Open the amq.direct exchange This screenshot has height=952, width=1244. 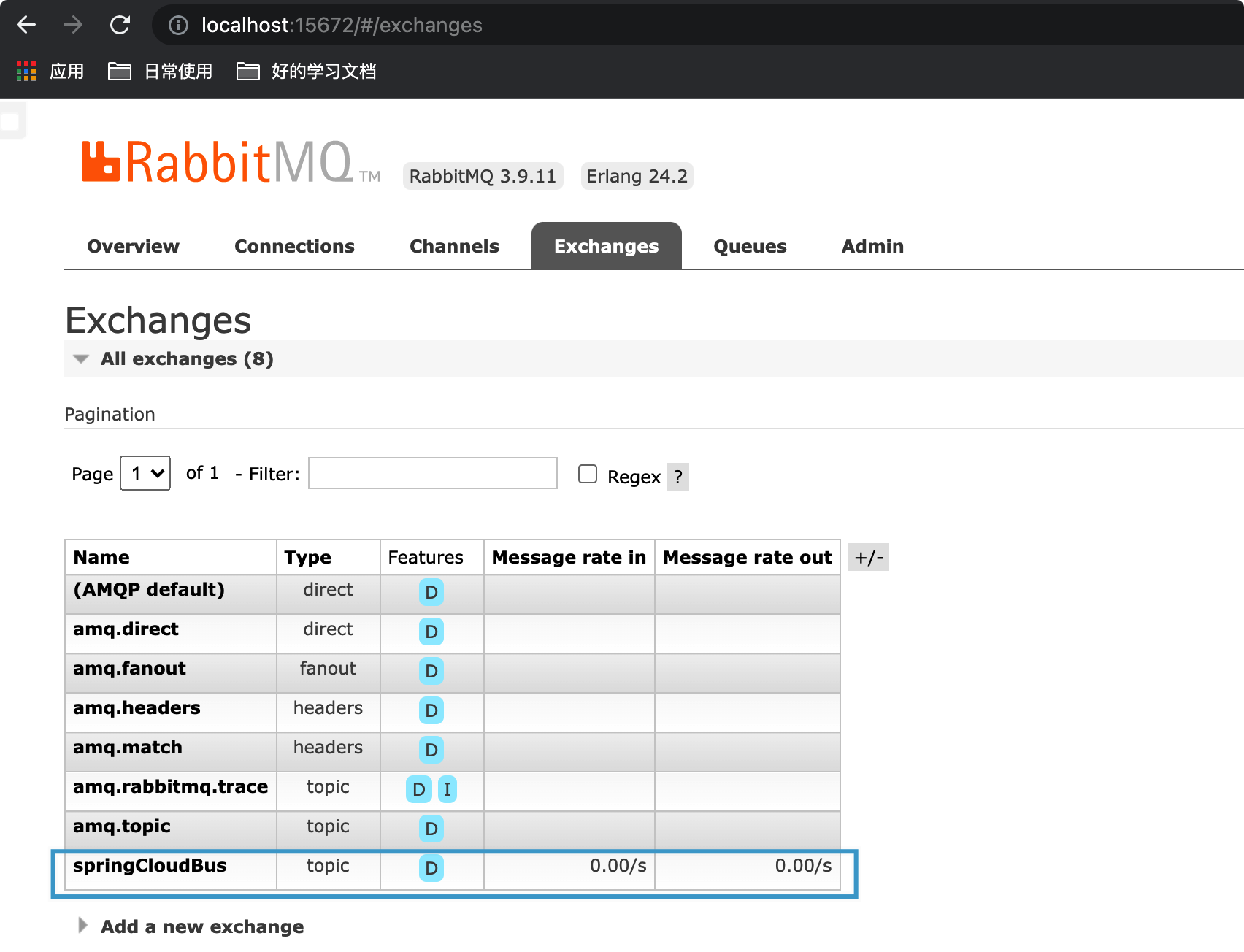pyautogui.click(x=126, y=629)
